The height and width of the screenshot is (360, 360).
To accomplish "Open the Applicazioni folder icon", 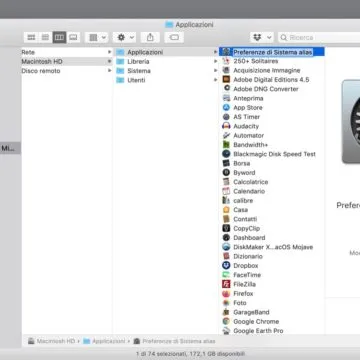I will tap(120, 52).
